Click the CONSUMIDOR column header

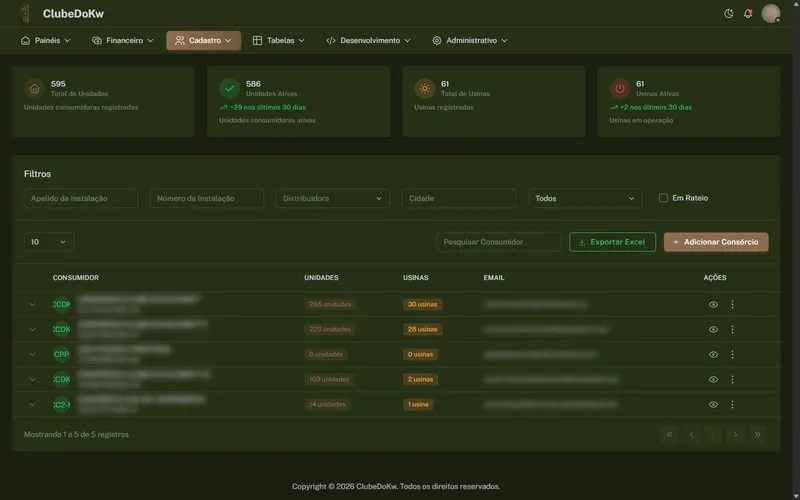coord(76,278)
